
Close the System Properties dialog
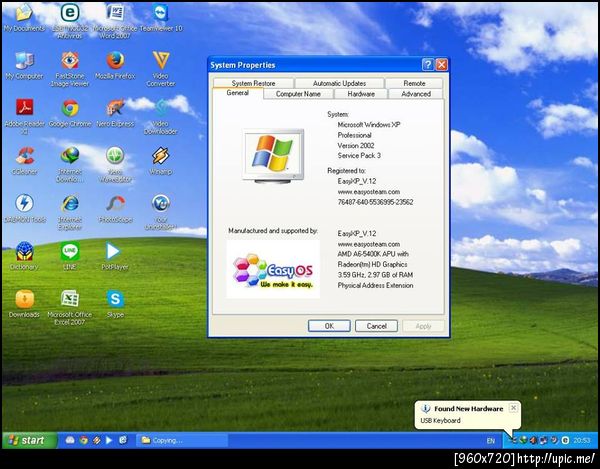tap(442, 65)
